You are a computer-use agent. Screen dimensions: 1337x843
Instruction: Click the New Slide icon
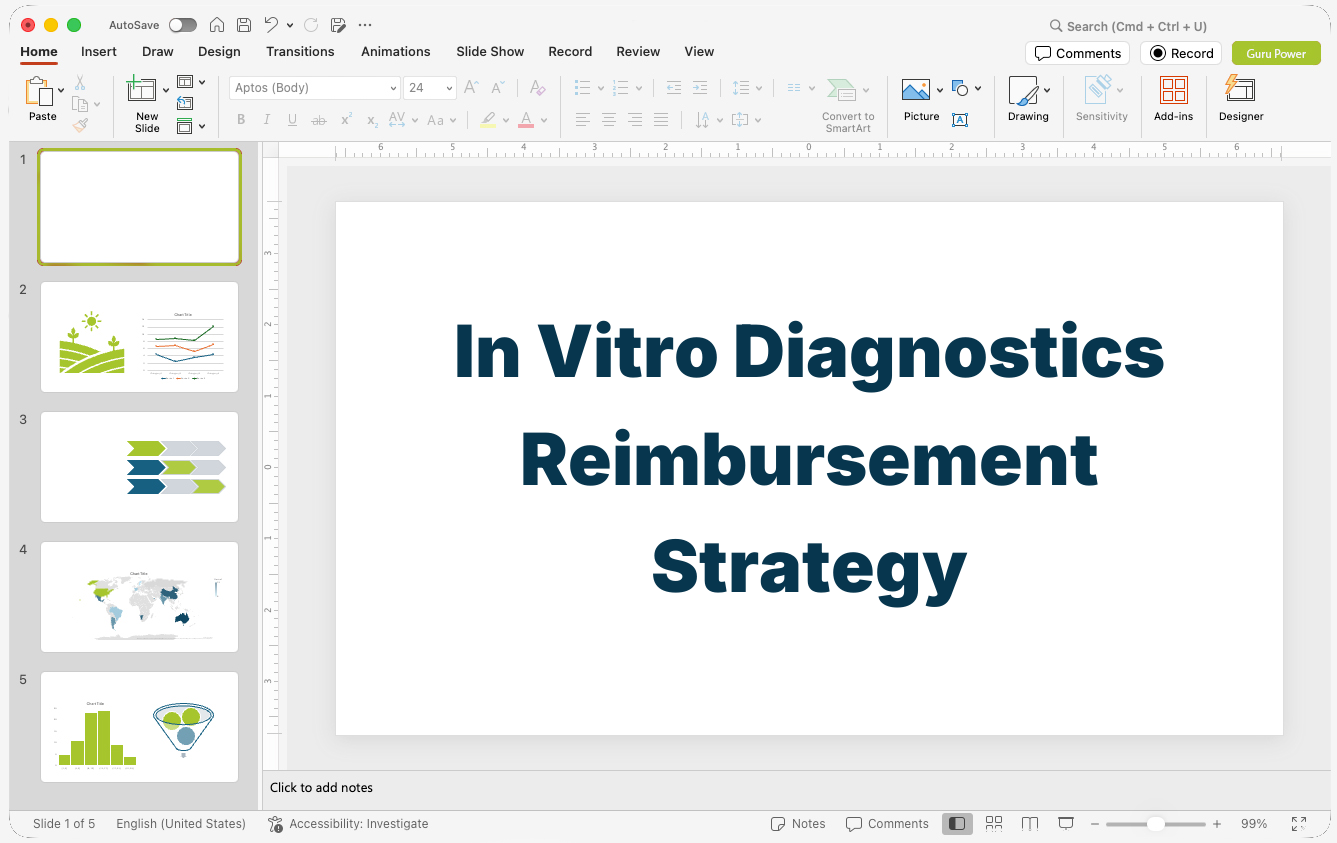[x=142, y=91]
